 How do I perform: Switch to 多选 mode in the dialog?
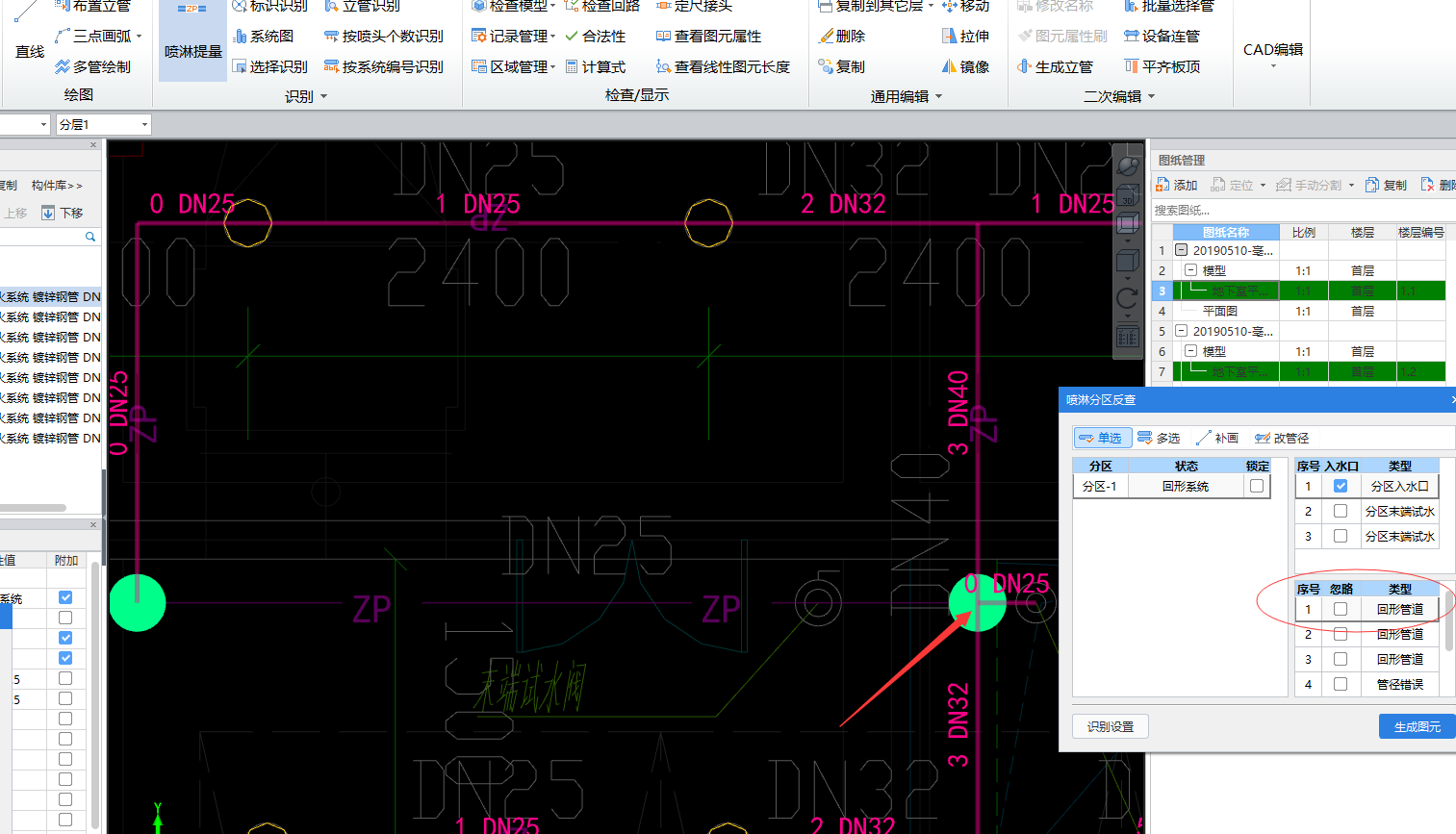pos(1159,438)
